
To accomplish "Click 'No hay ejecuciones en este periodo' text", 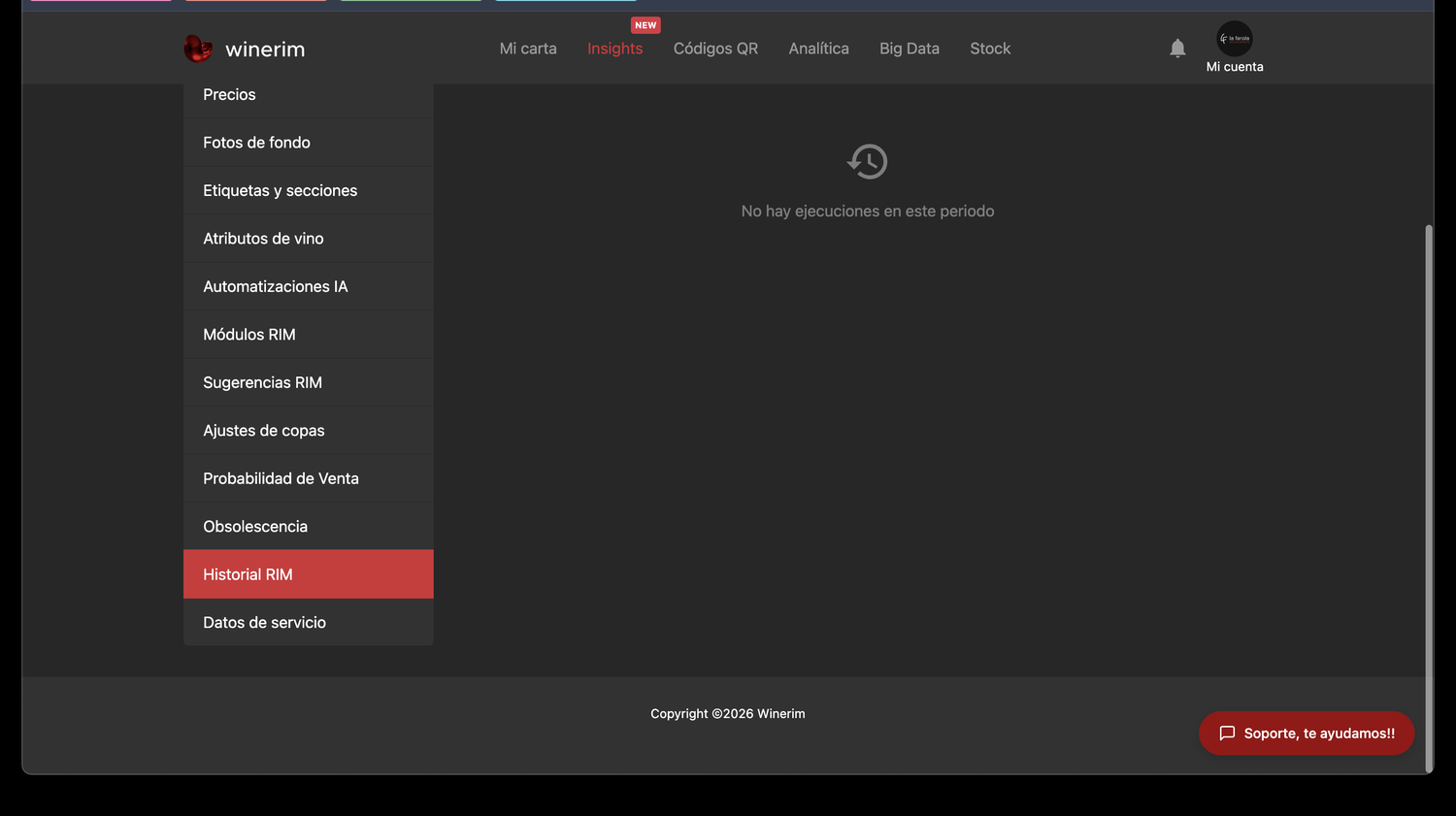I will point(868,211).
